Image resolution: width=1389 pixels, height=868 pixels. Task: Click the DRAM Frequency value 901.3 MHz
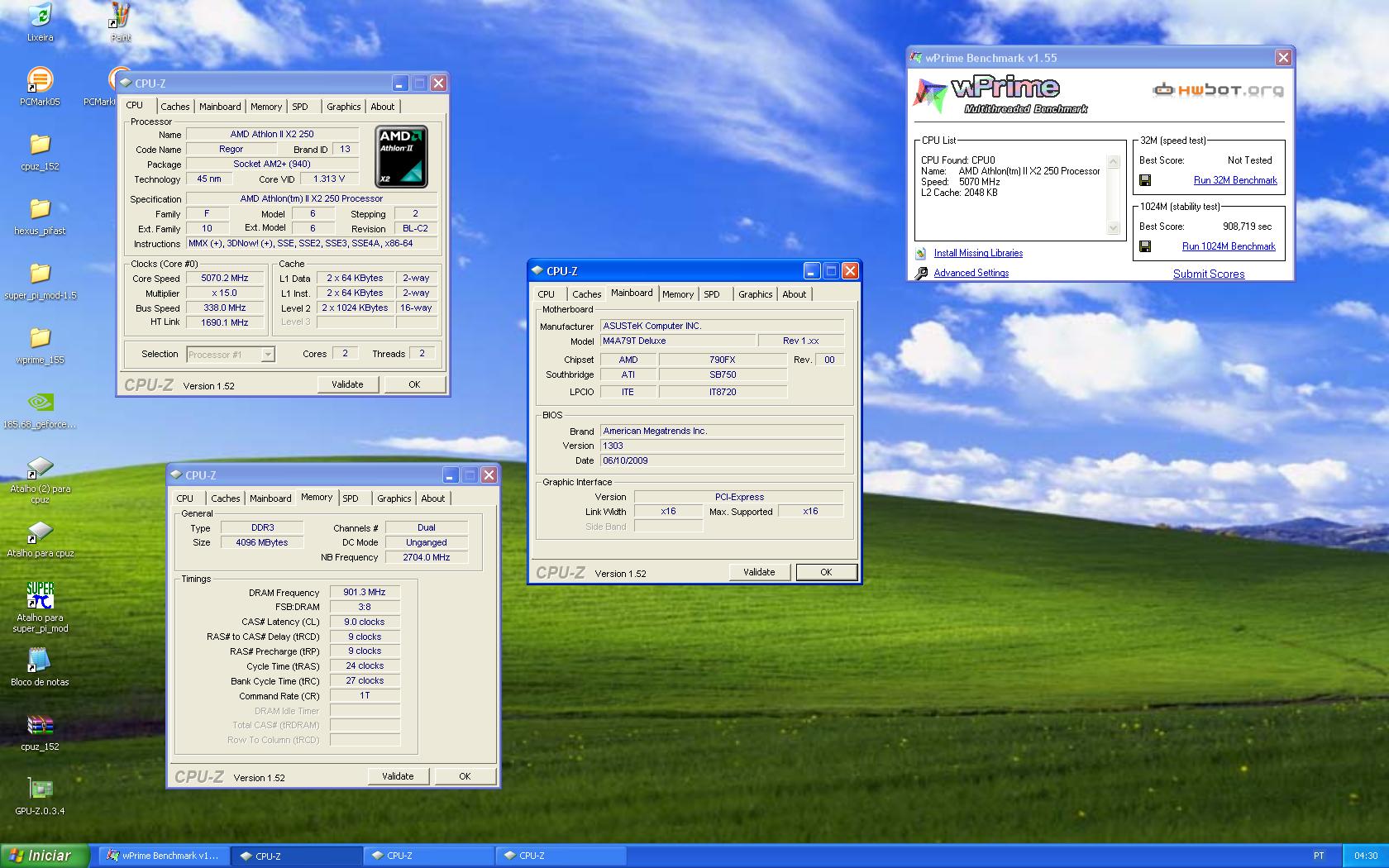coord(365,592)
